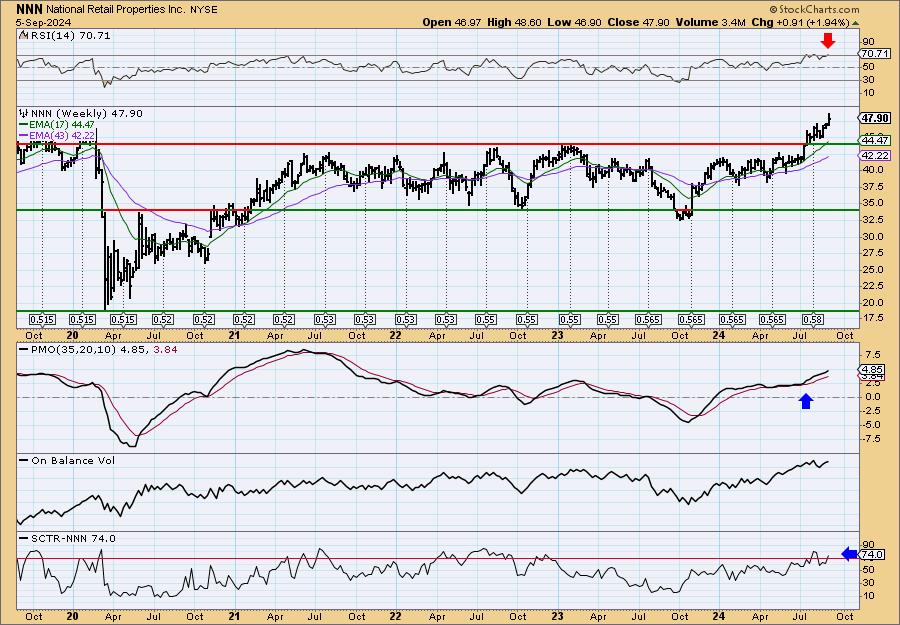Click the 70.71 RSI value tag on right axis
Viewport: 900px width, 625px height.
click(874, 53)
